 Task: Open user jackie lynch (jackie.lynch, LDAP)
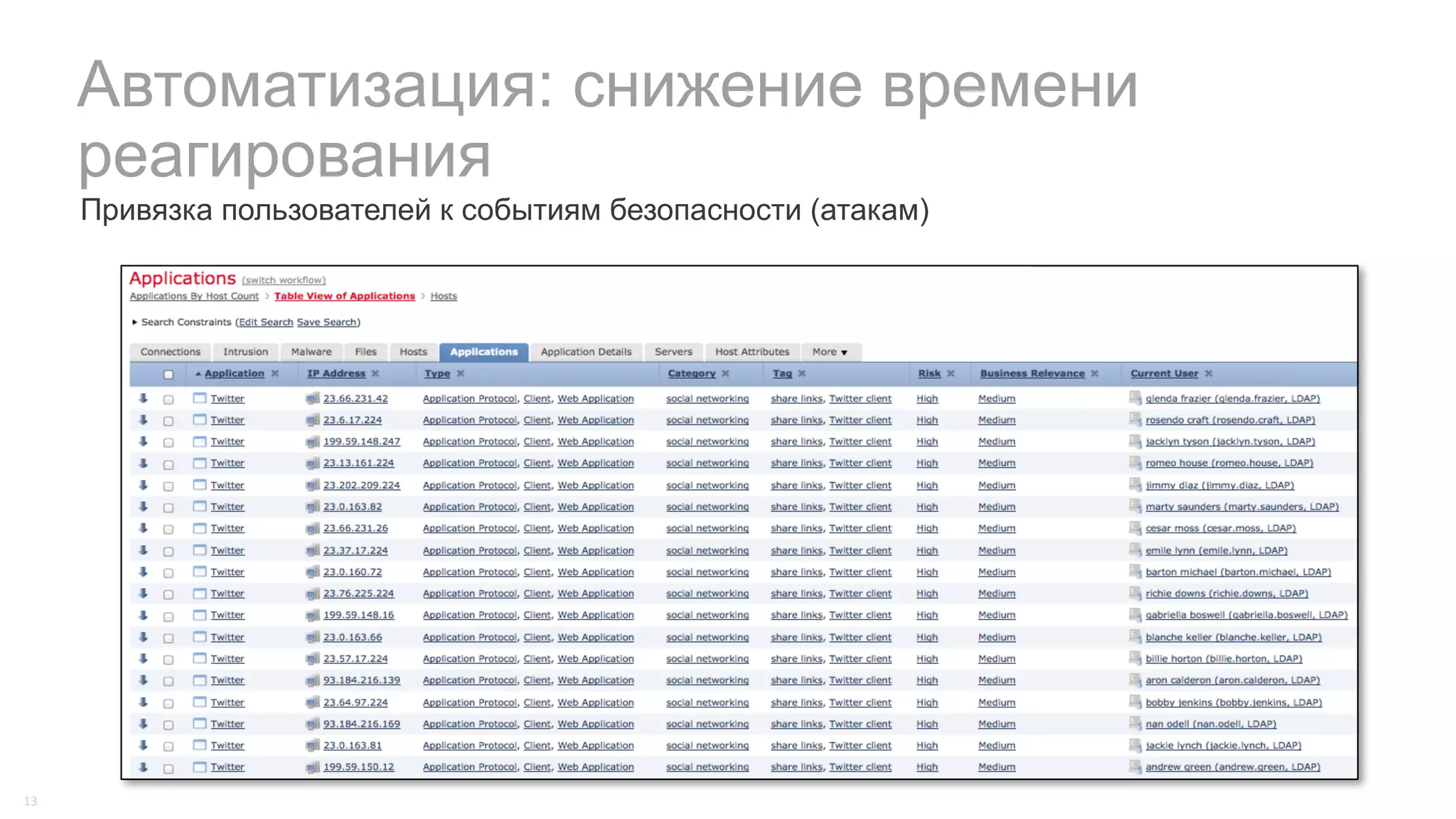coord(1224,746)
